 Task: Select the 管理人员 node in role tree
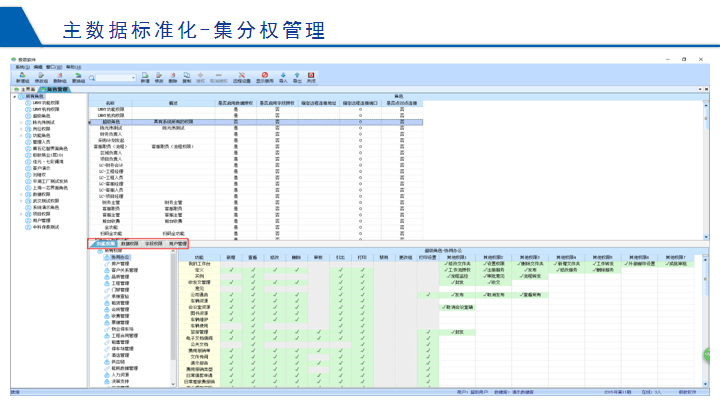coord(42,142)
